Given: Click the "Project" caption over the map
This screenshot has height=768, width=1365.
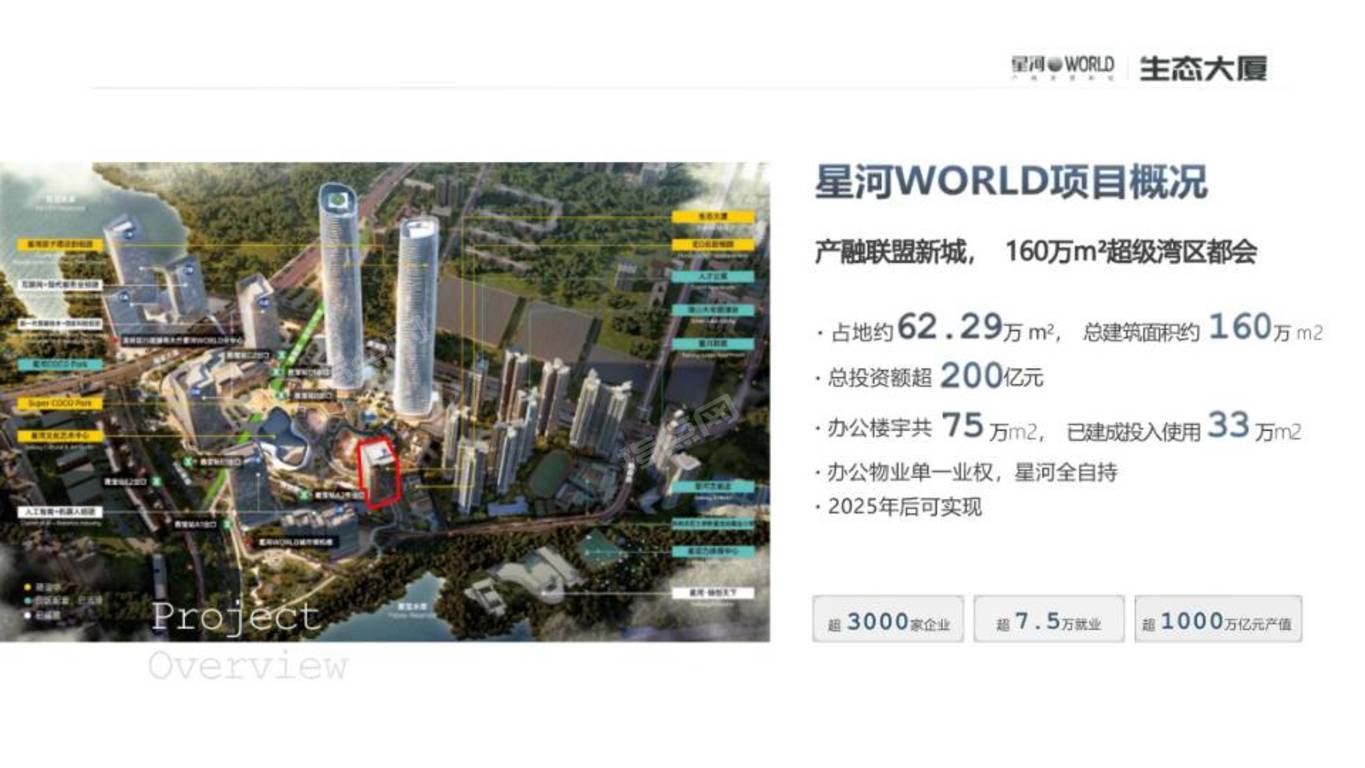Looking at the screenshot, I should coord(236,616).
